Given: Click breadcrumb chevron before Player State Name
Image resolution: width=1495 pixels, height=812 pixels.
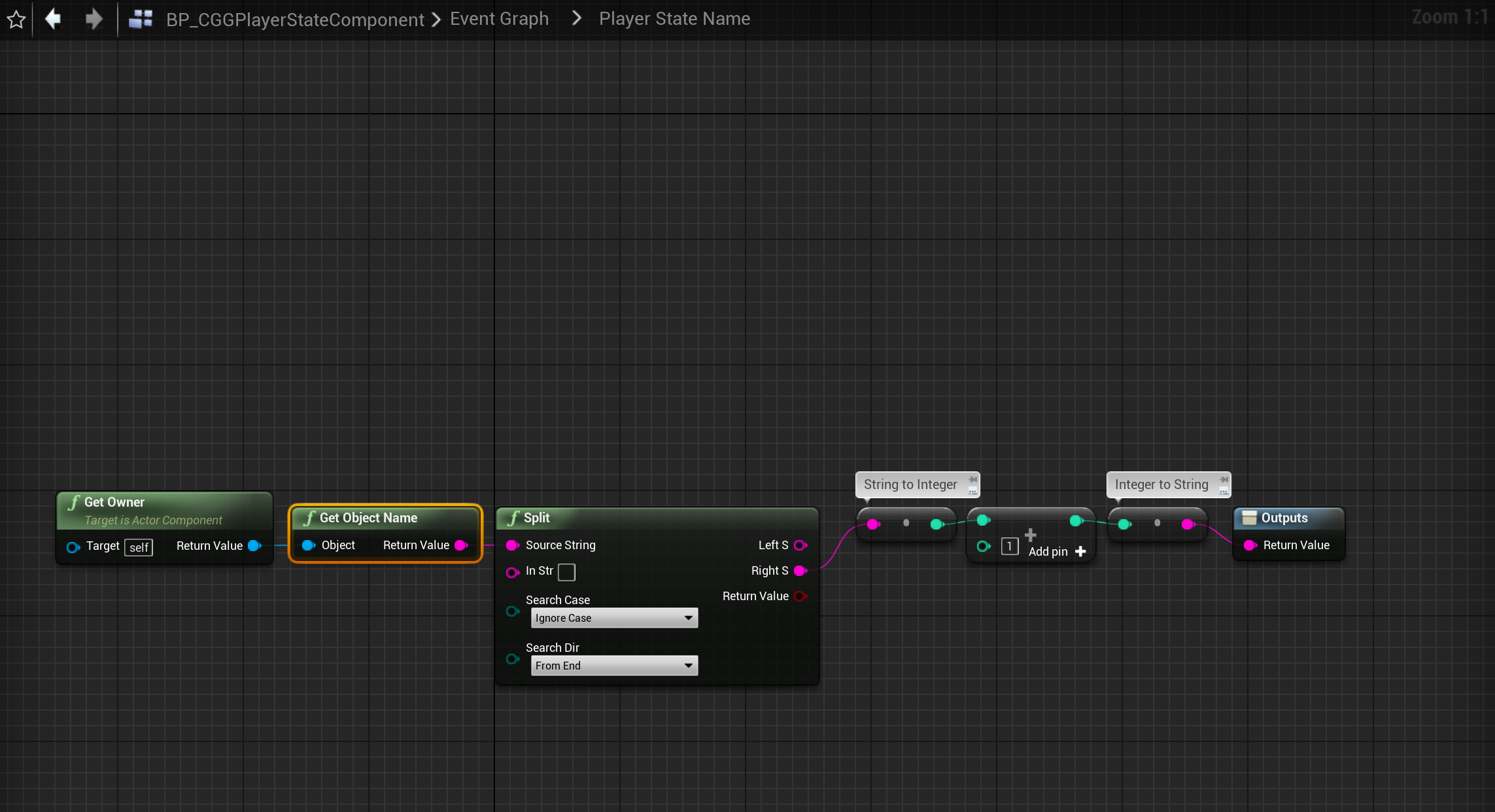Looking at the screenshot, I should click(576, 19).
